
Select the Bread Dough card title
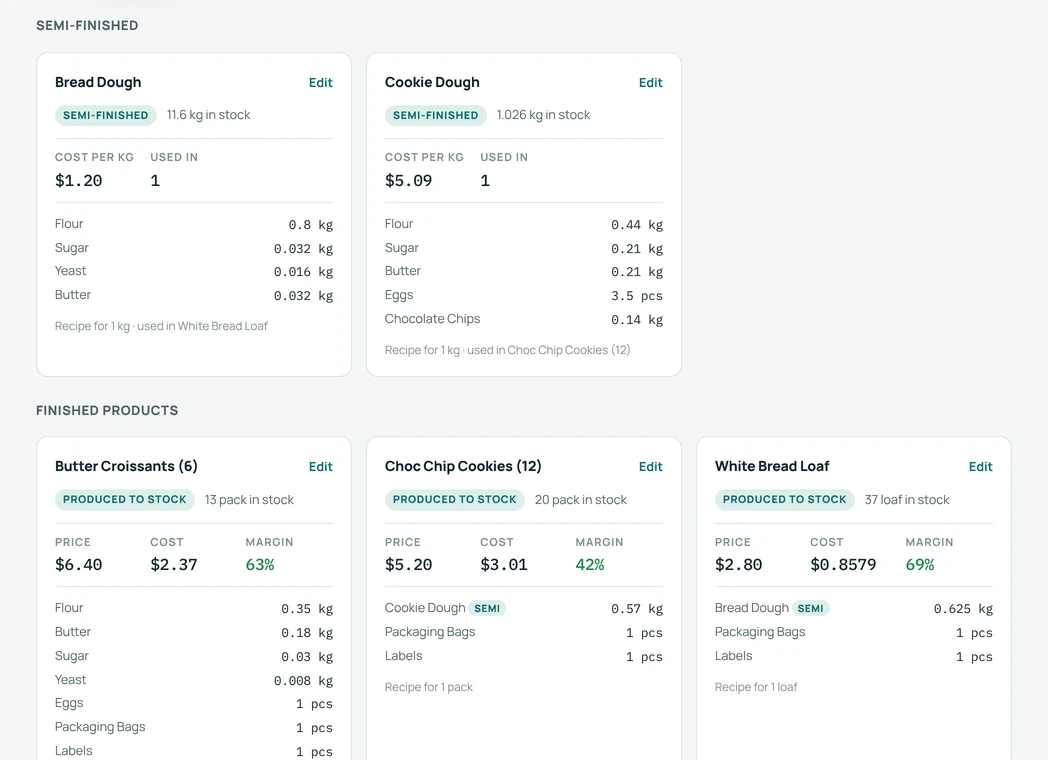98,82
